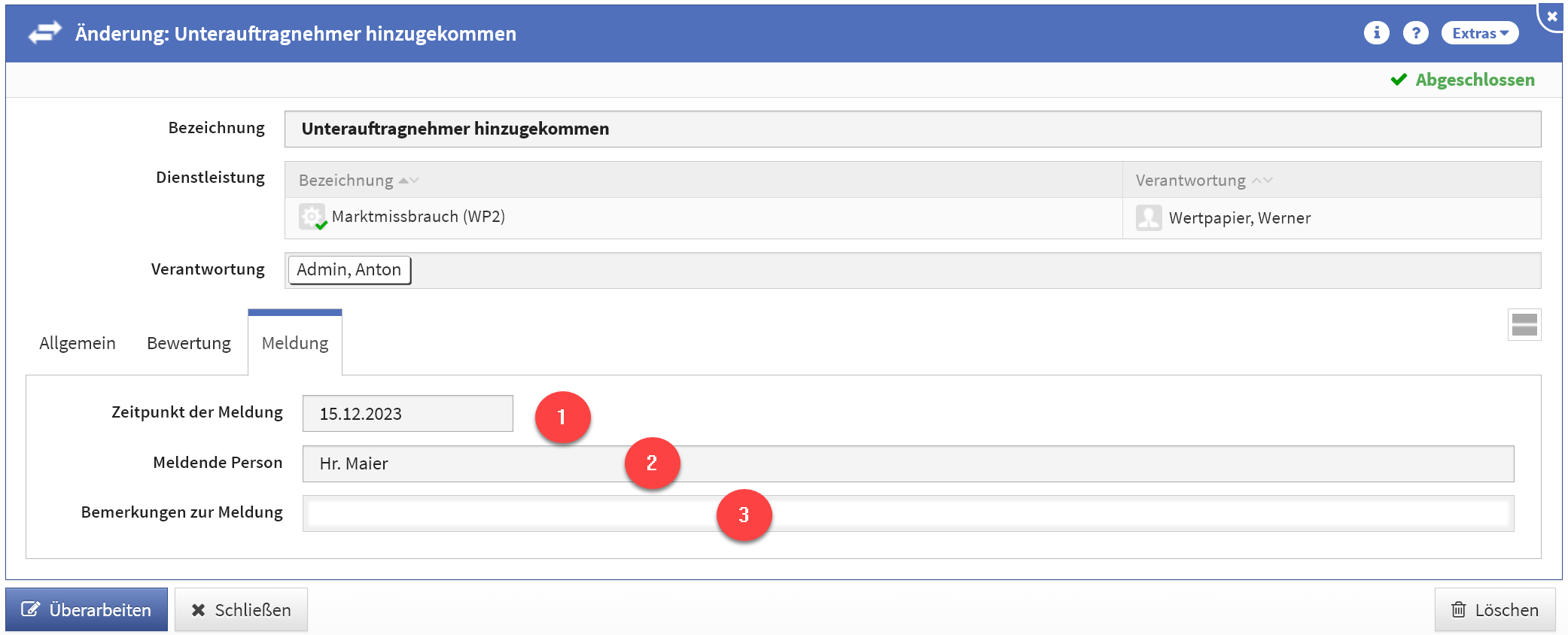
Task: Toggle the section layout view icon
Action: (x=1524, y=325)
